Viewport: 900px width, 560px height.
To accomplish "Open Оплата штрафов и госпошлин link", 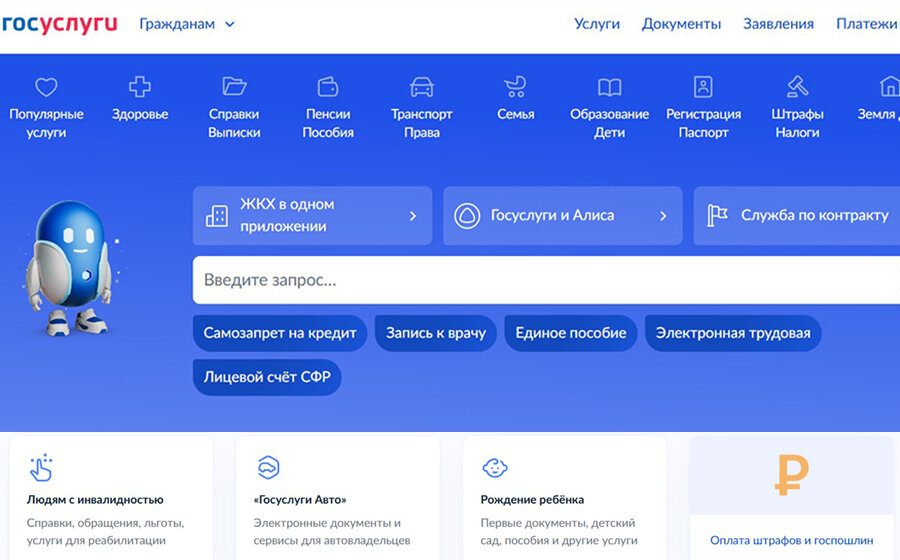I will click(x=792, y=540).
